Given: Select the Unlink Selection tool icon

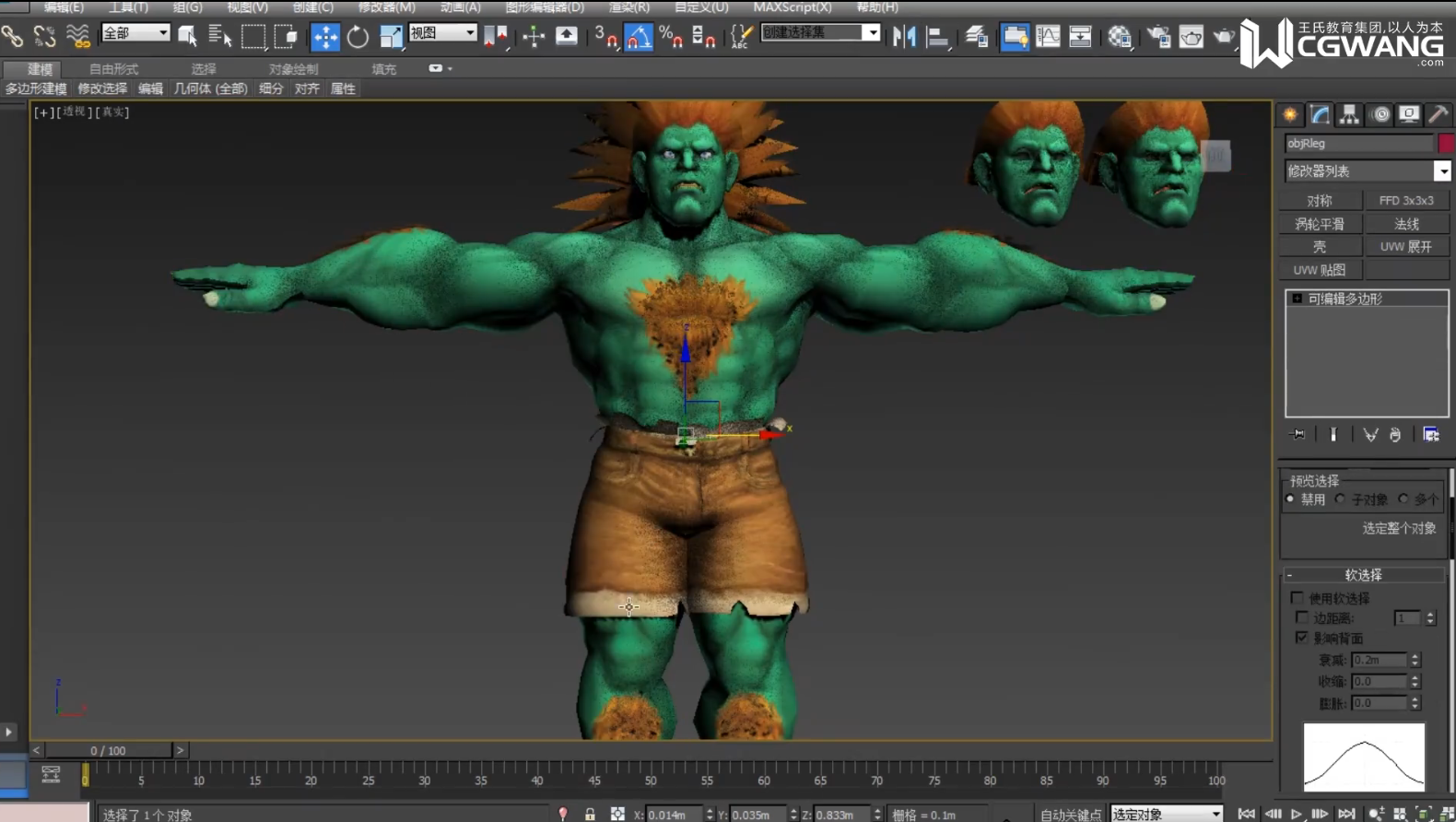Looking at the screenshot, I should (x=44, y=36).
